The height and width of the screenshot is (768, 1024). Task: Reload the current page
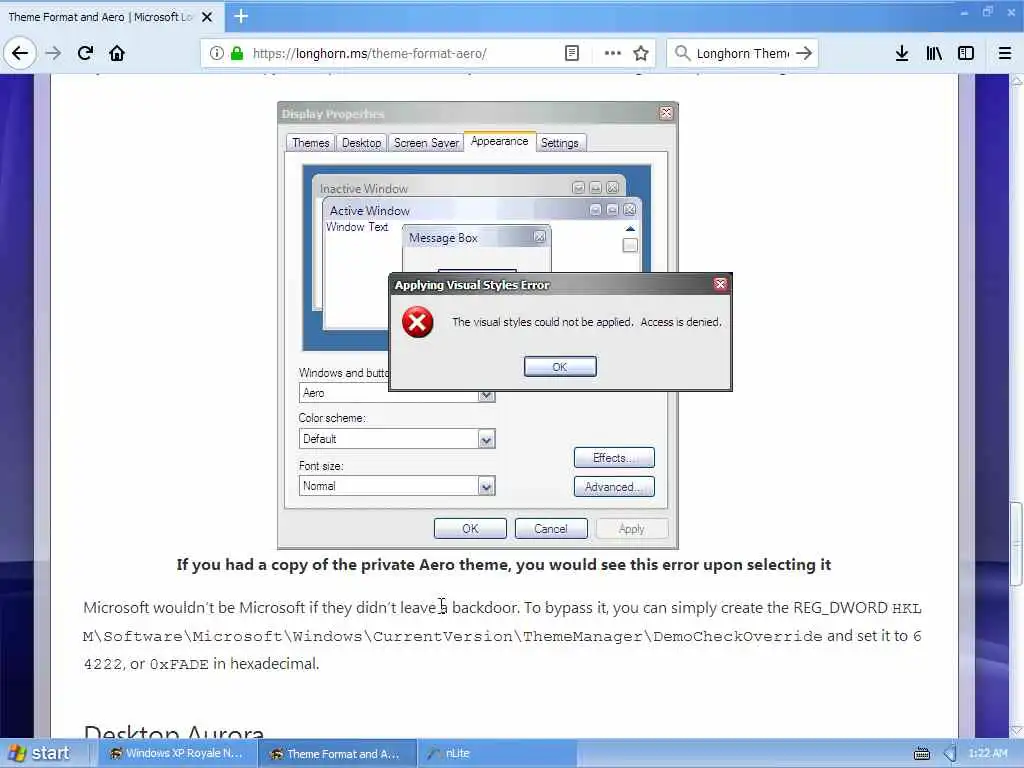[85, 54]
